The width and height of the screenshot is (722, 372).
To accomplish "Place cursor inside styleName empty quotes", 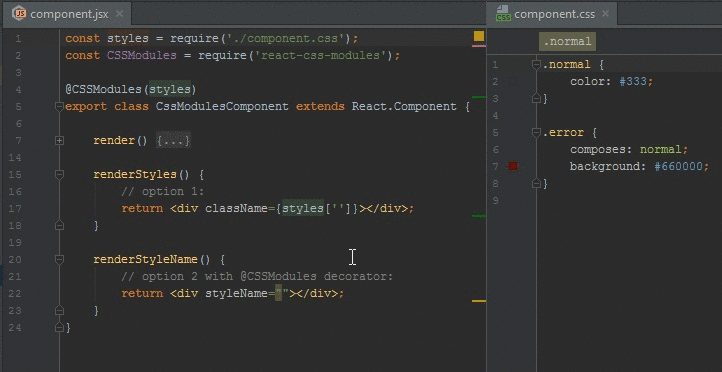I will click(282, 294).
